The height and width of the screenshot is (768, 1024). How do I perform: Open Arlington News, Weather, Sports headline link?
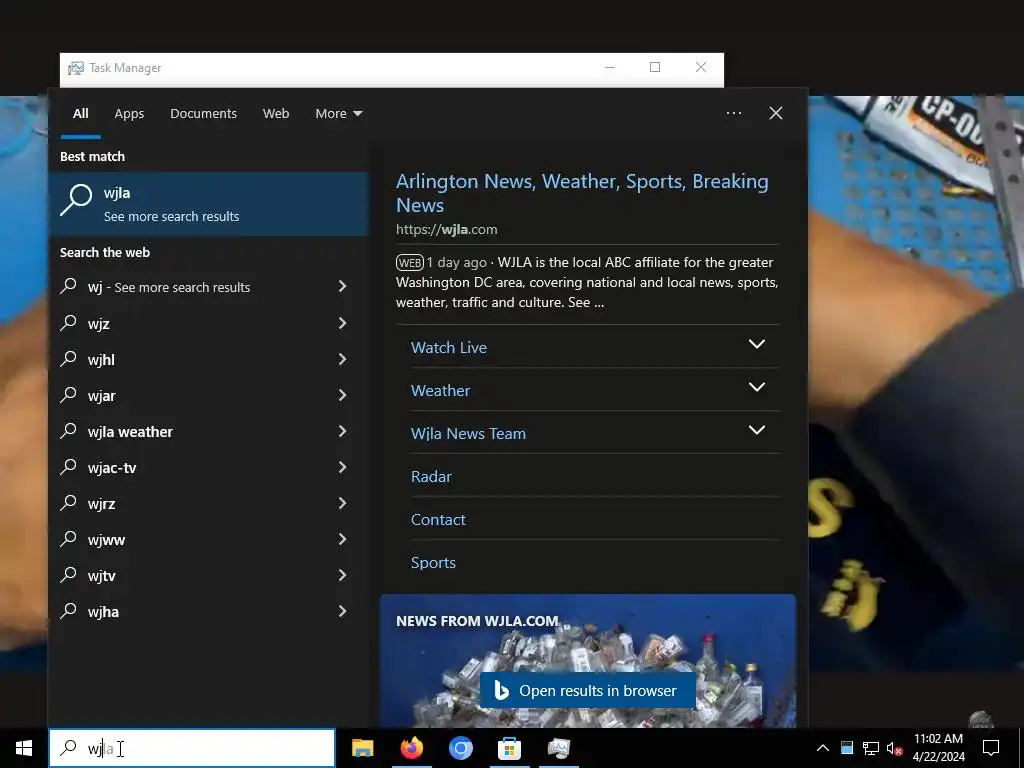582,193
